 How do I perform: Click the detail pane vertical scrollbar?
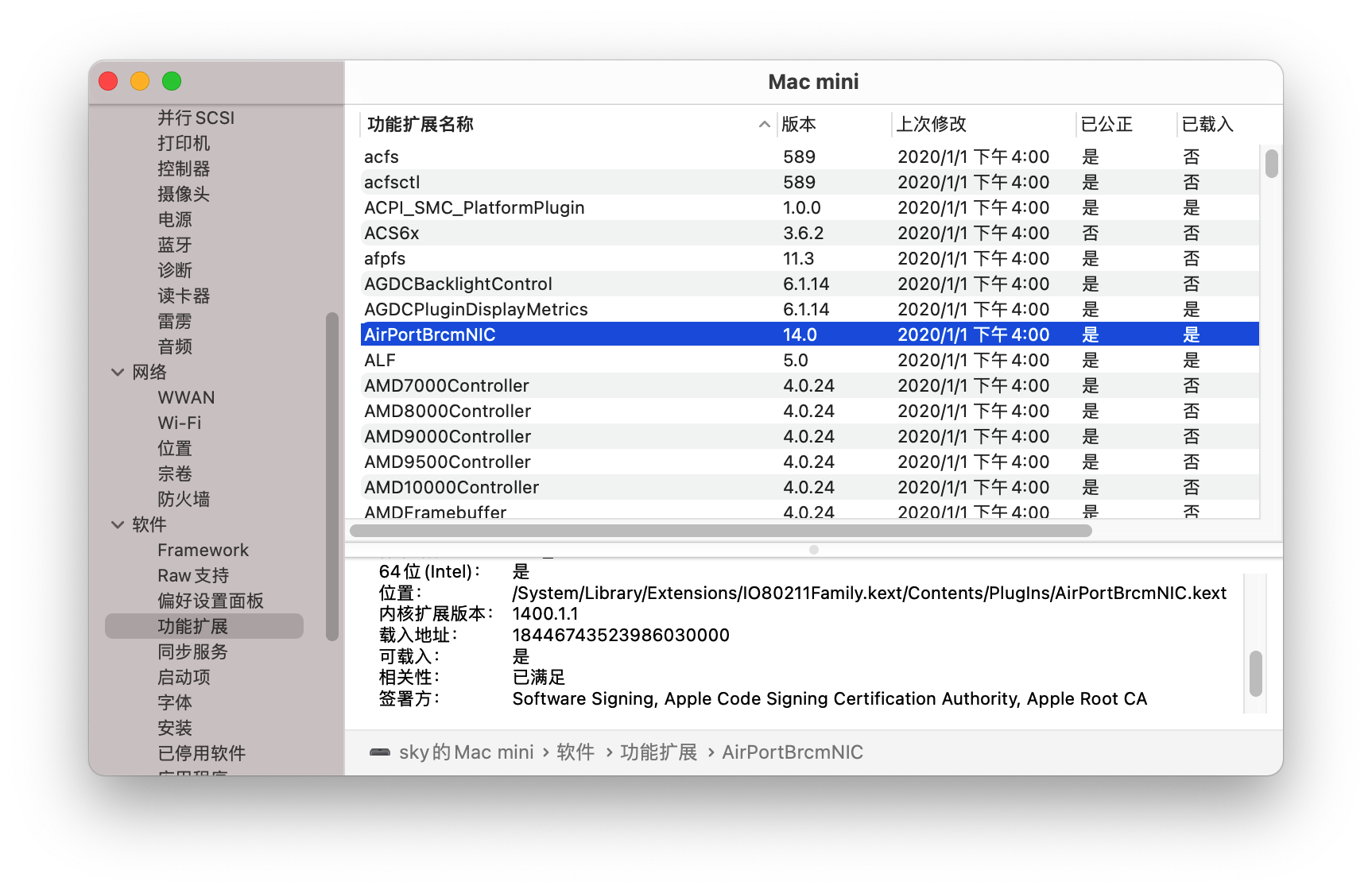tap(1256, 674)
